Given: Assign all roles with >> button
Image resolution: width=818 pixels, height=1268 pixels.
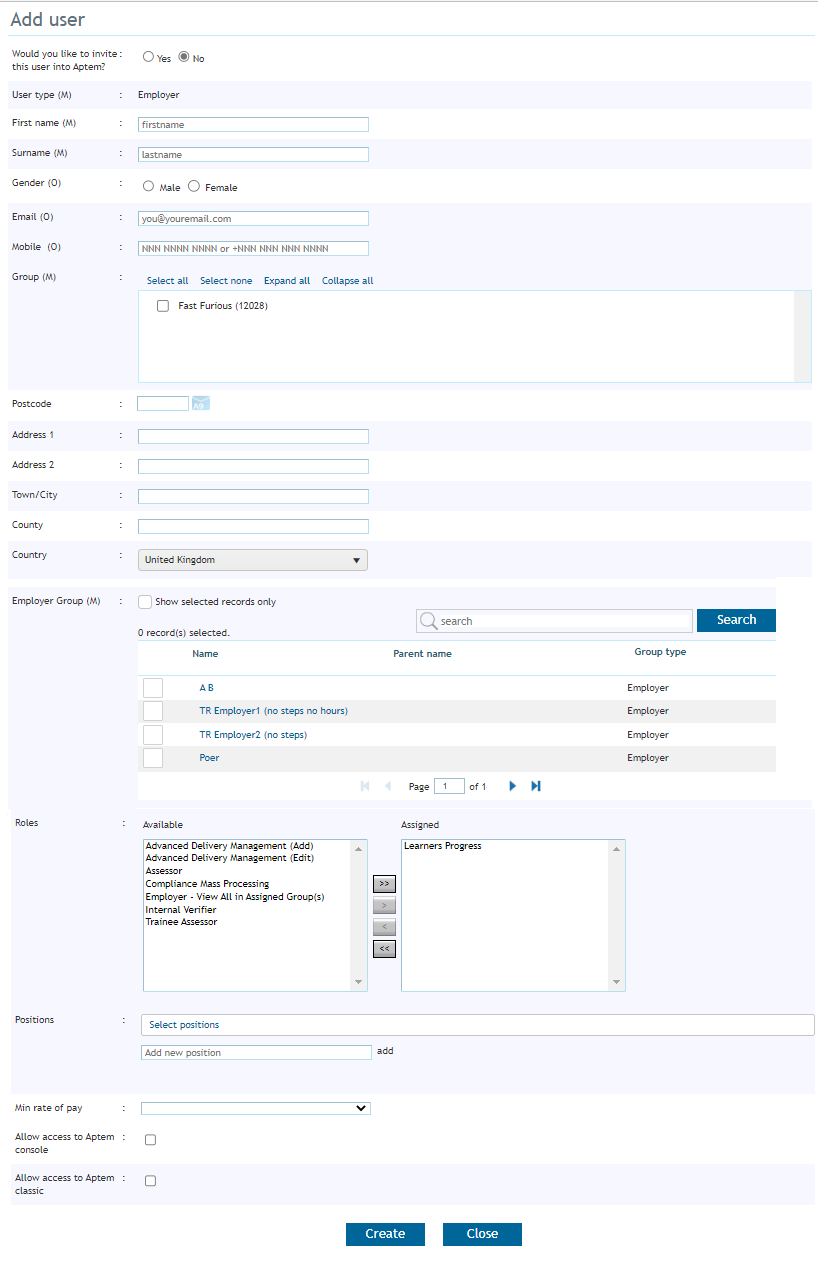Looking at the screenshot, I should 384,884.
